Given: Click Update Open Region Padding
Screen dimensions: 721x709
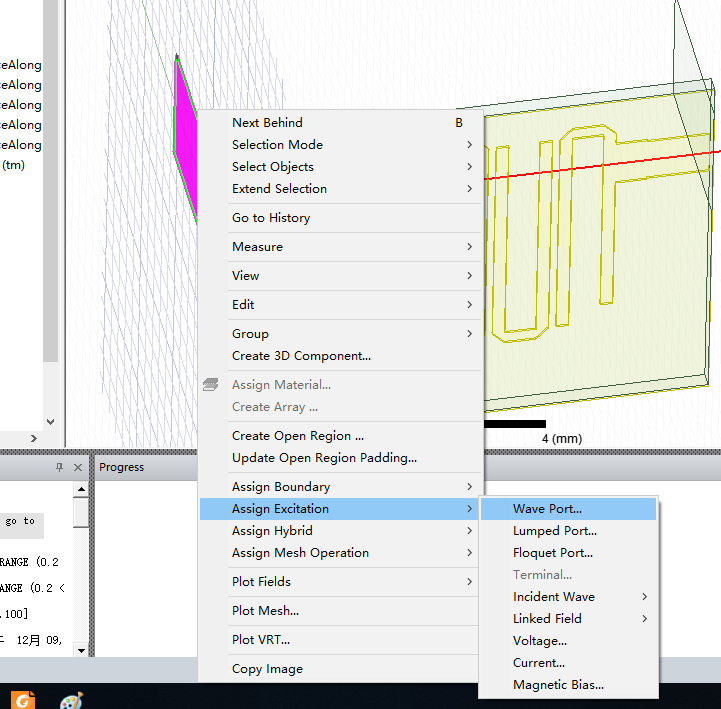Looking at the screenshot, I should [x=341, y=458].
